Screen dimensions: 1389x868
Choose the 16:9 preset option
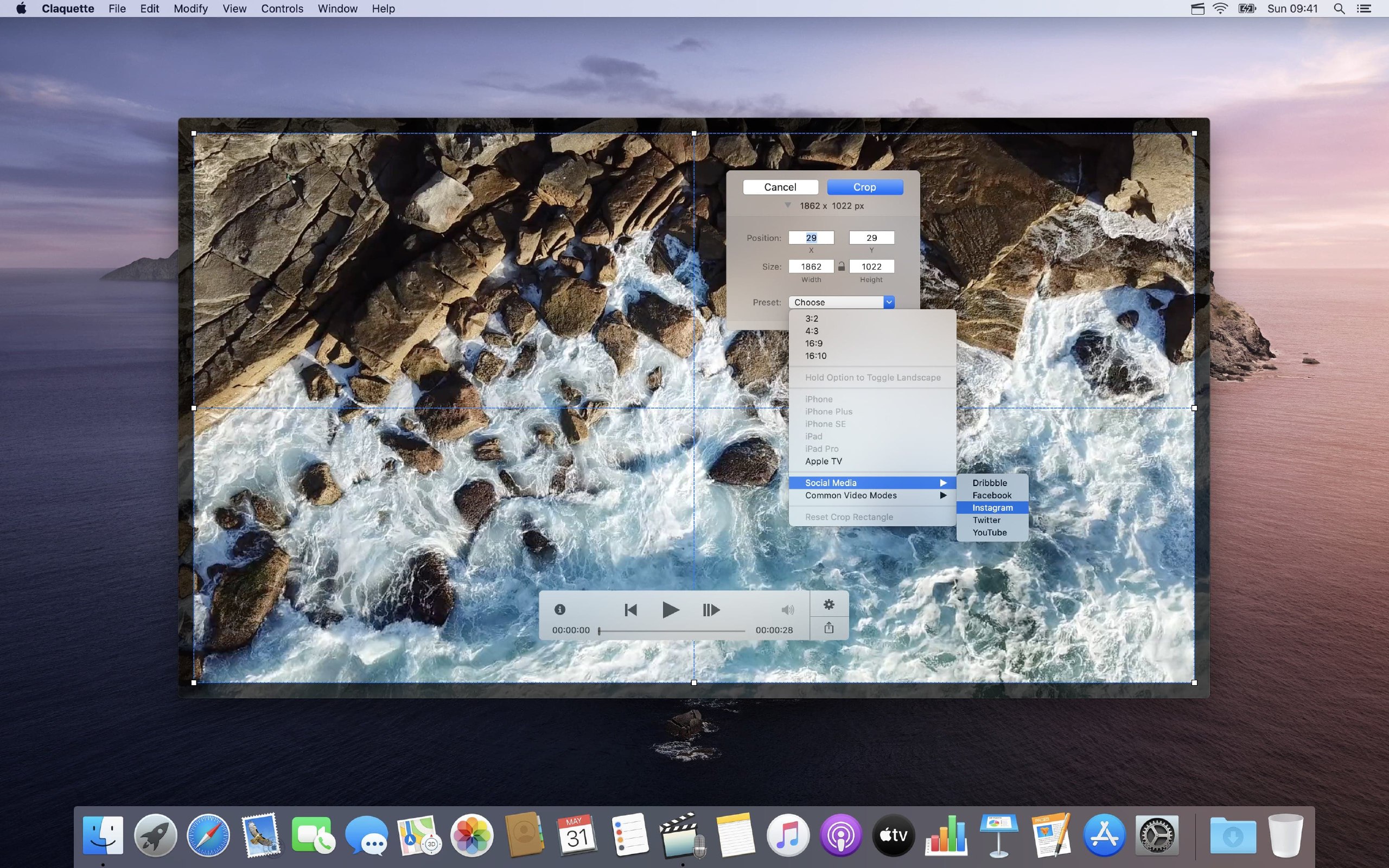[813, 343]
